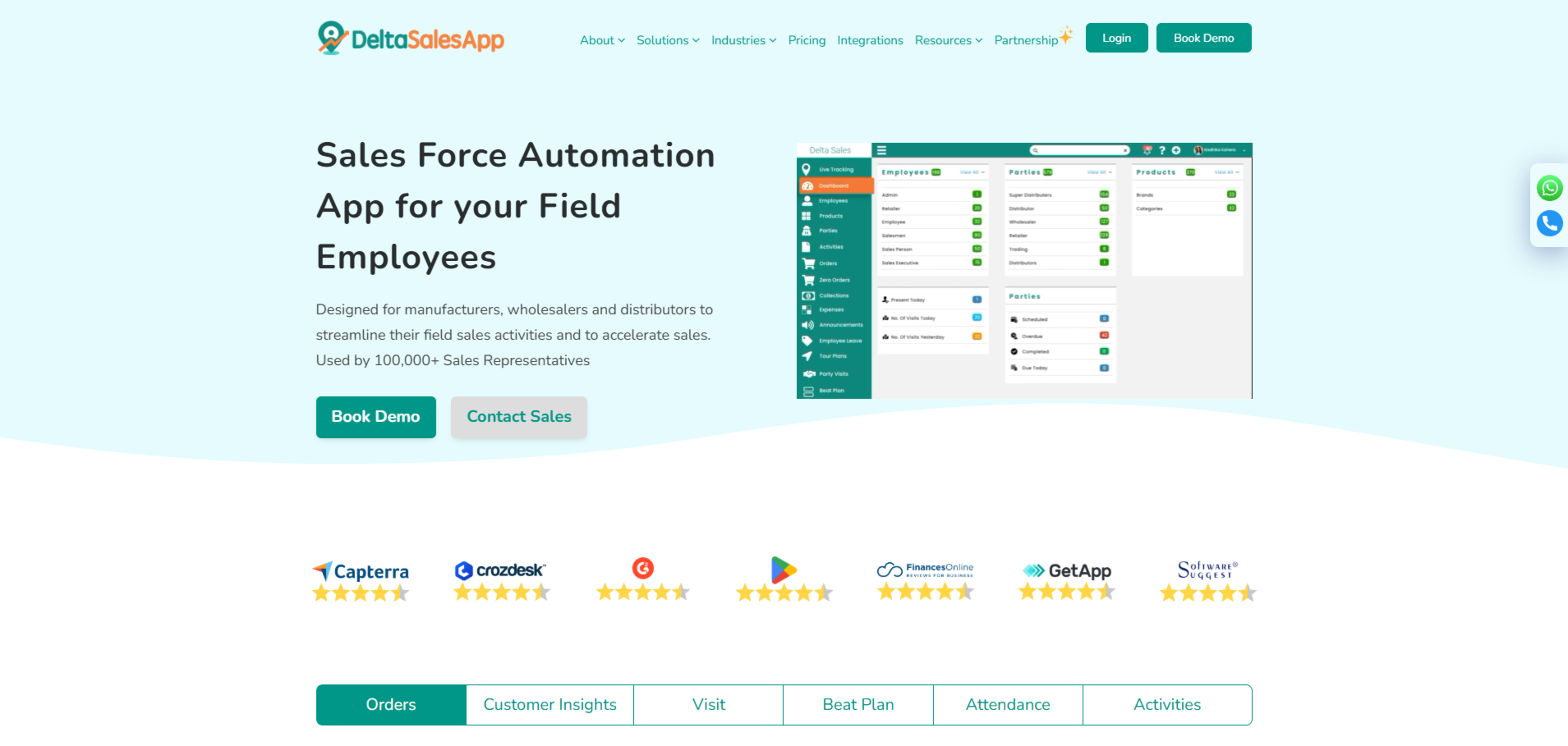Switch to the Beat Plan tab
This screenshot has height=746, width=1568.
pos(858,705)
